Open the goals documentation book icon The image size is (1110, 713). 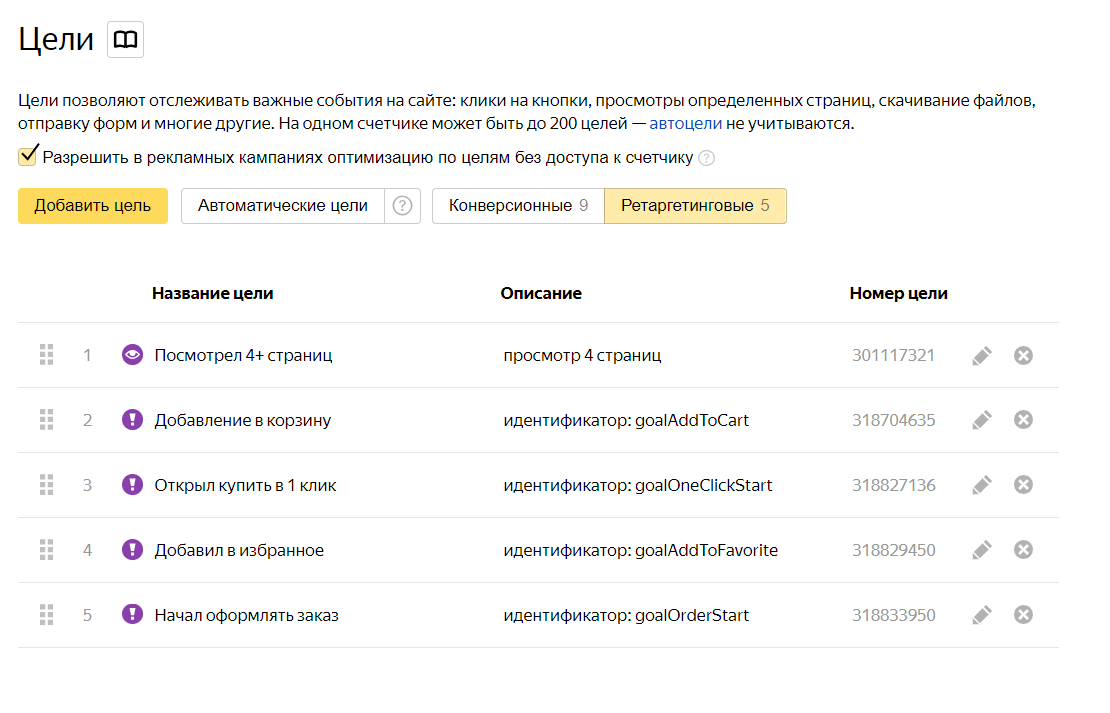click(x=125, y=40)
